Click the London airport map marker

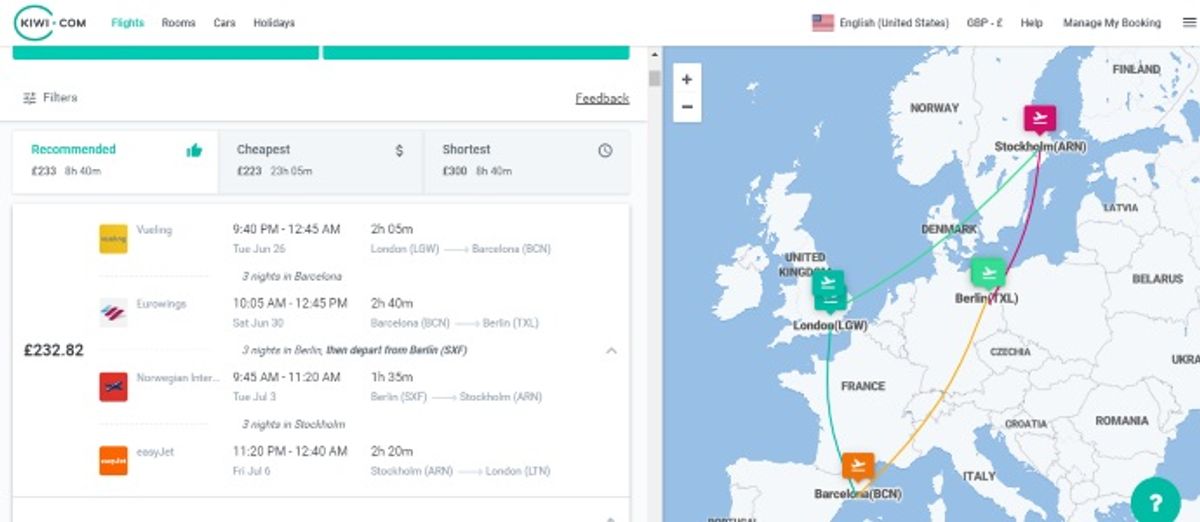click(829, 289)
